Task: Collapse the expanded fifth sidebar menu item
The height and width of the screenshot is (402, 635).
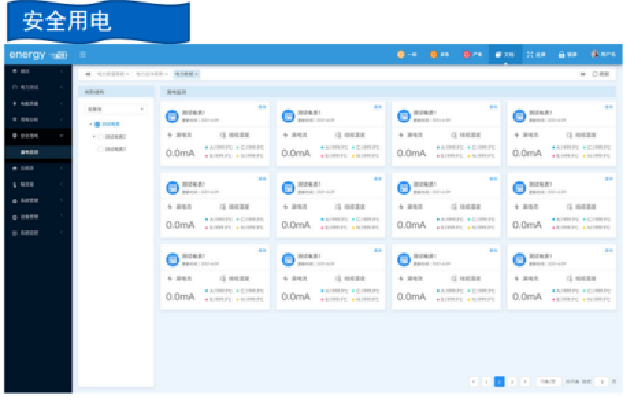Action: (38, 136)
